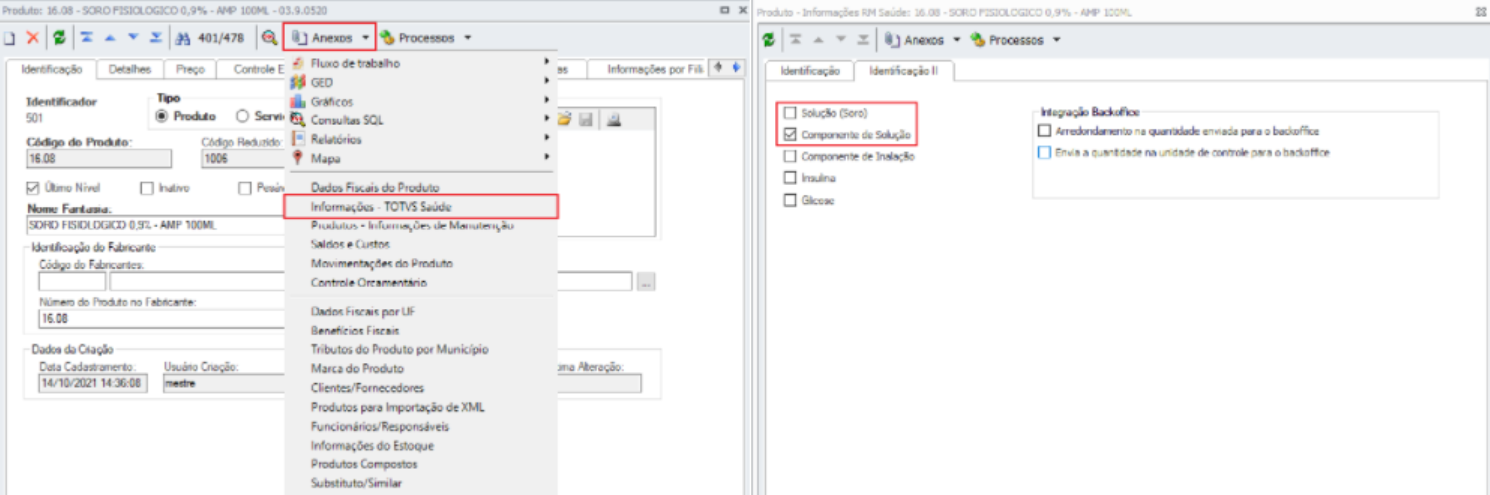Click refresh icon in Informações RM Saúde window
This screenshot has height=495, width=1490.
tap(768, 40)
